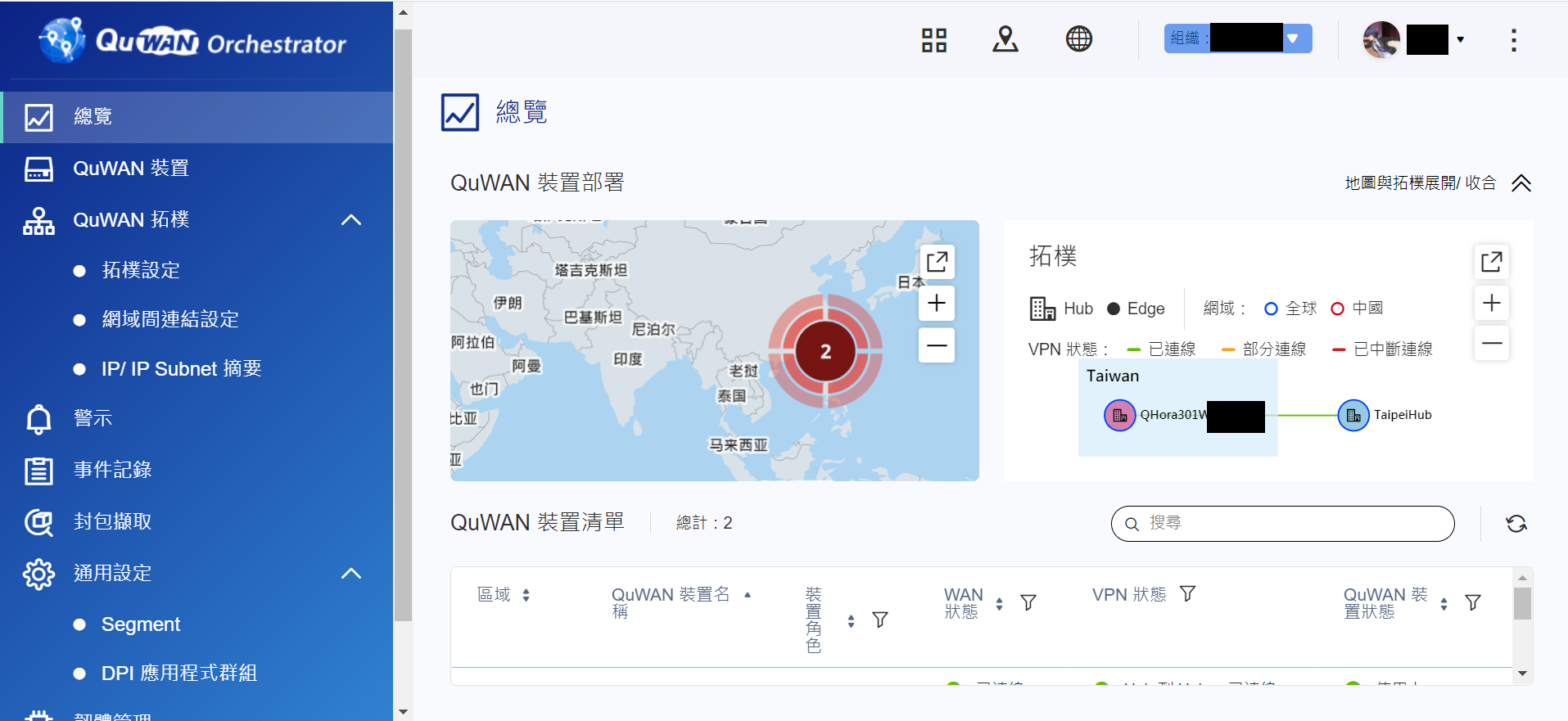Open the globe language icon

click(x=1078, y=38)
